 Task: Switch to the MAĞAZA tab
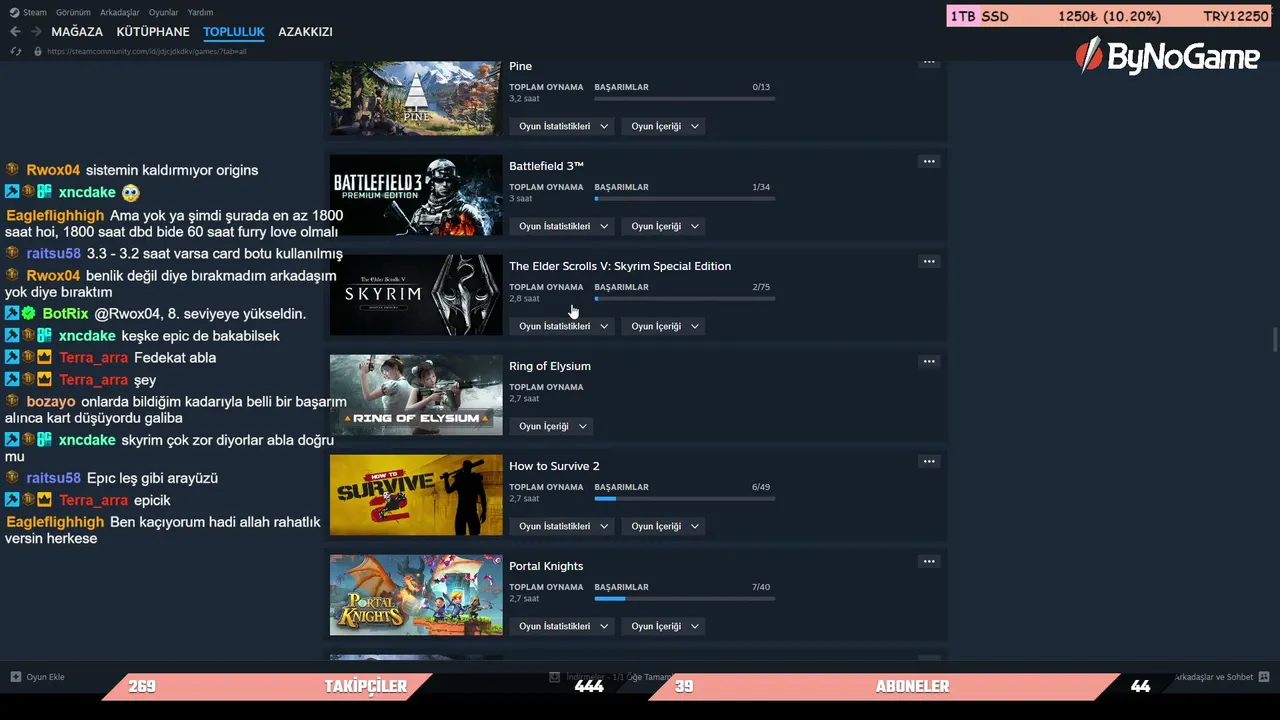[x=77, y=32]
